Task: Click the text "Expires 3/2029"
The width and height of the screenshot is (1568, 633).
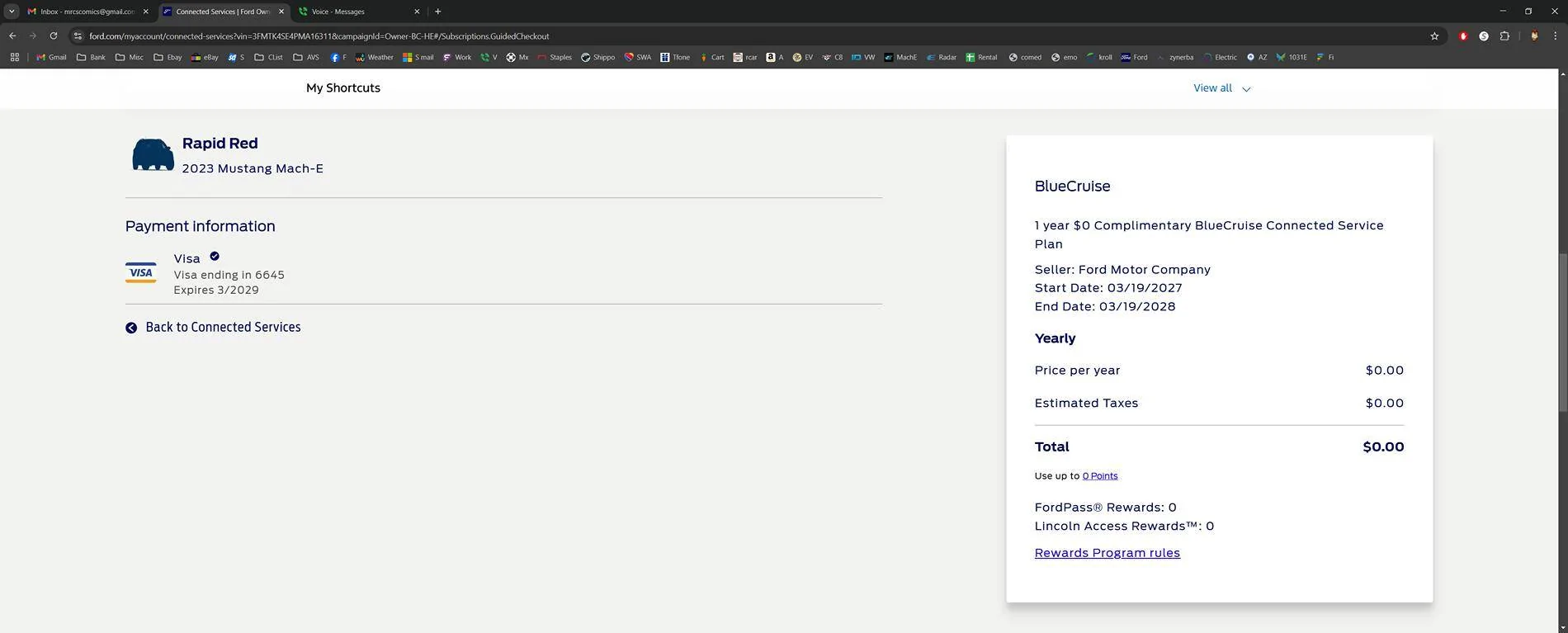Action: tap(216, 291)
